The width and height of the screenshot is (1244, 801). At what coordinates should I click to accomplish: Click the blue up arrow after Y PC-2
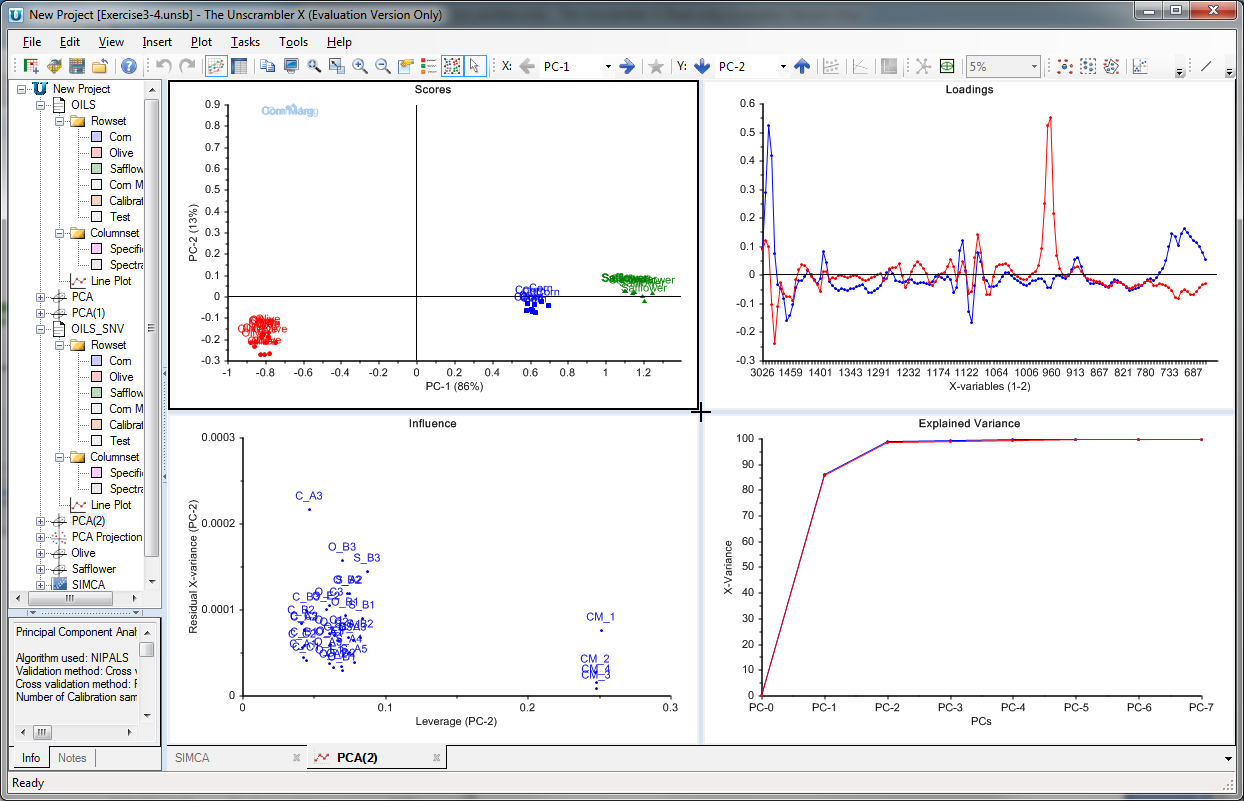pos(802,66)
